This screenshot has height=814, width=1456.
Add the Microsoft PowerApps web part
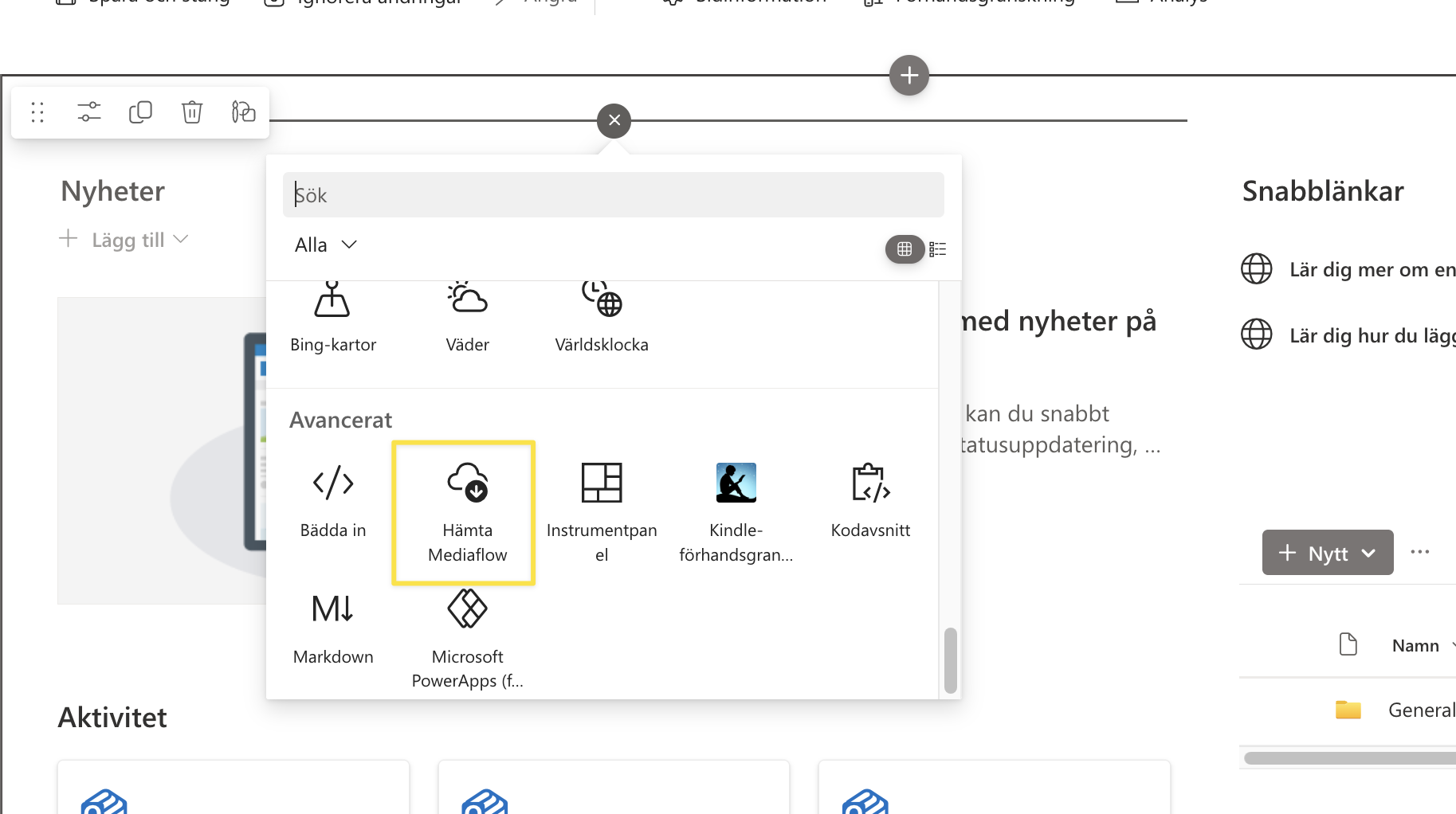[467, 639]
